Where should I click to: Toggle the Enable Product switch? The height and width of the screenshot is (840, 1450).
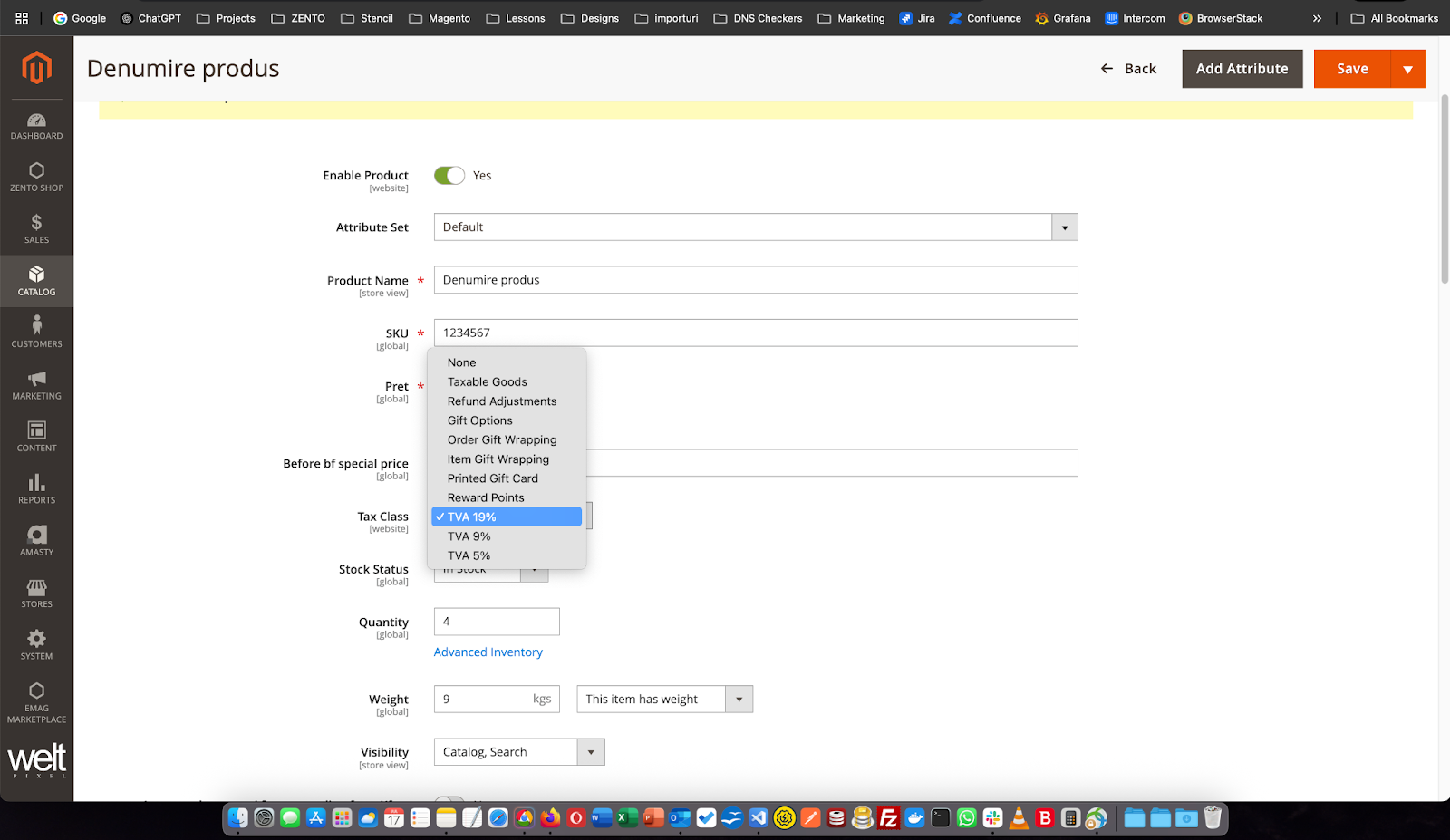pyautogui.click(x=449, y=176)
